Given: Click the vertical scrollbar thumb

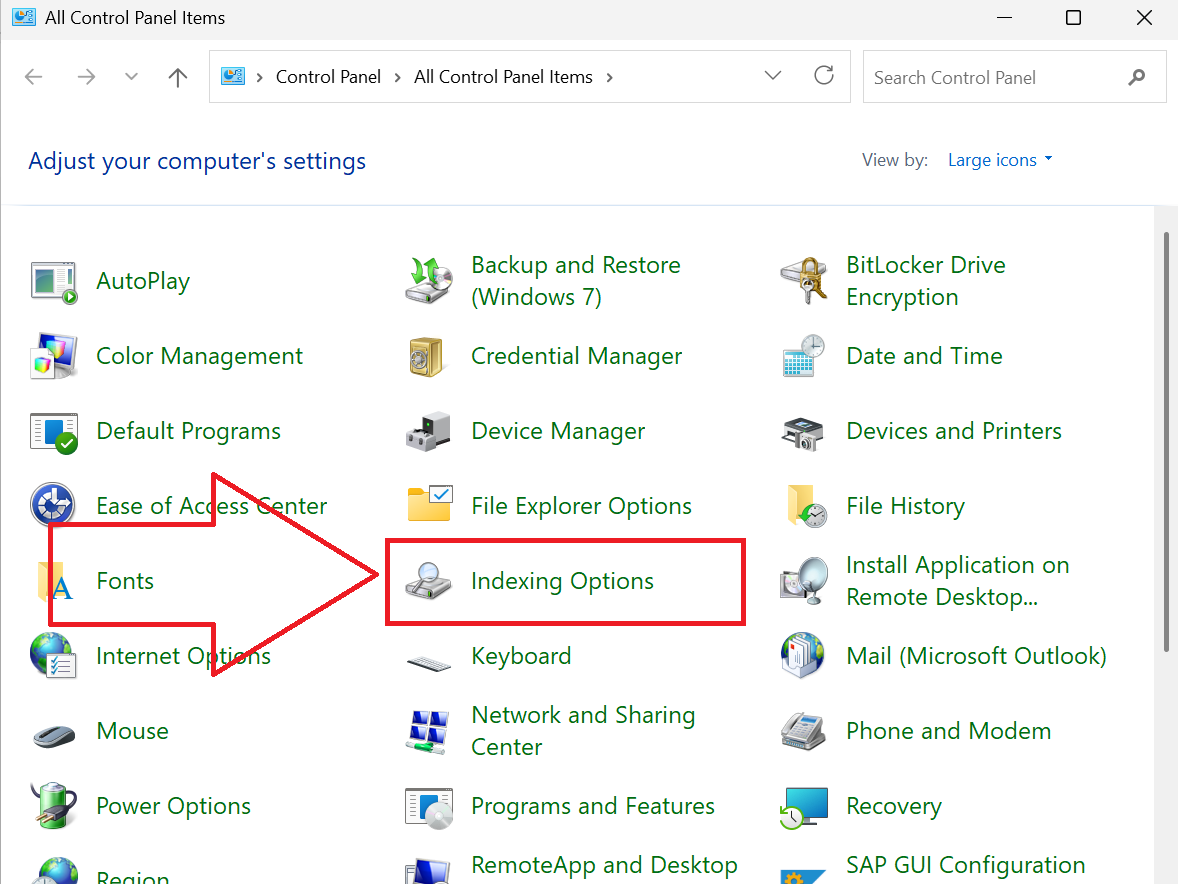Looking at the screenshot, I should (x=1165, y=442).
